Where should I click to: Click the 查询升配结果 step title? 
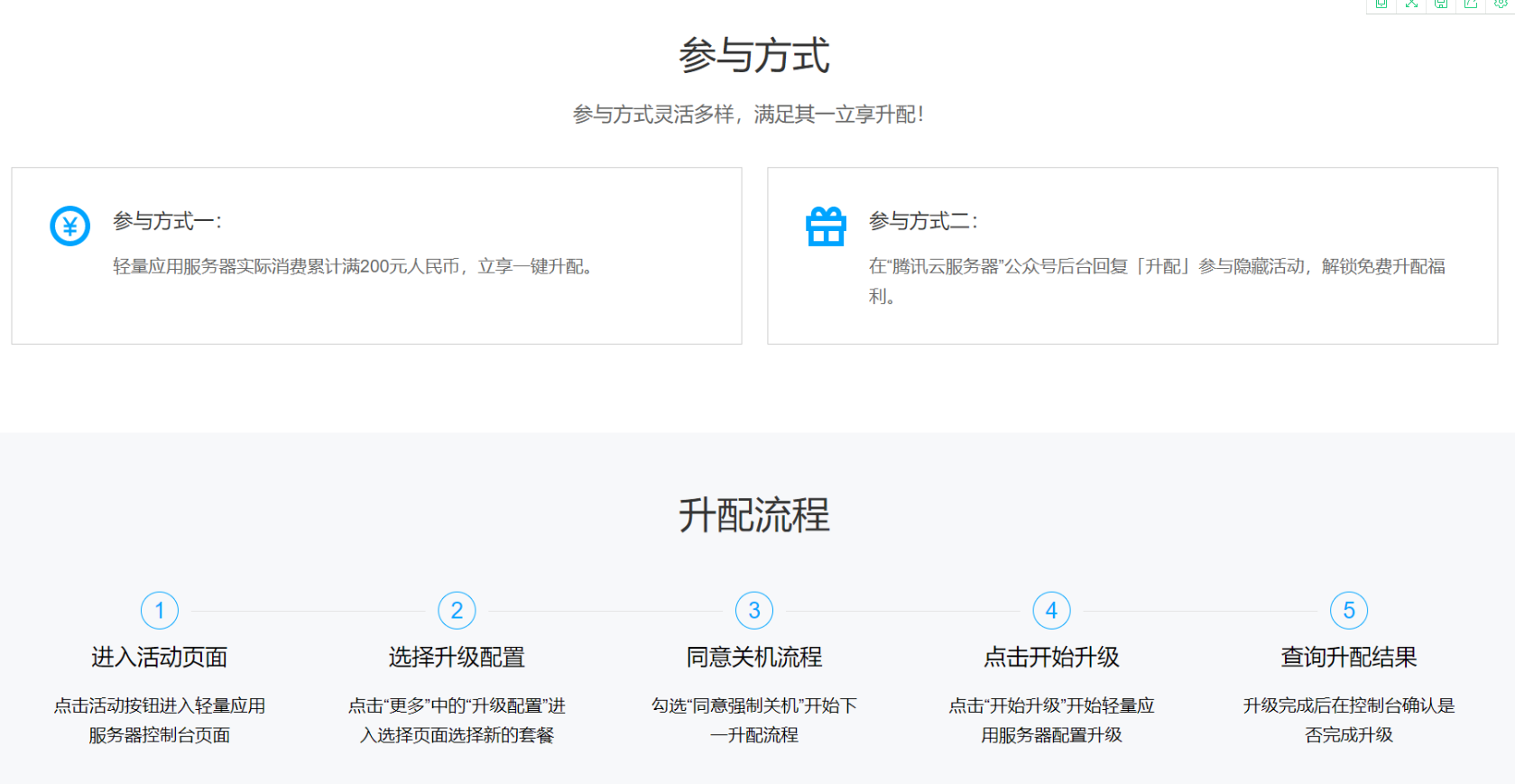(1349, 657)
